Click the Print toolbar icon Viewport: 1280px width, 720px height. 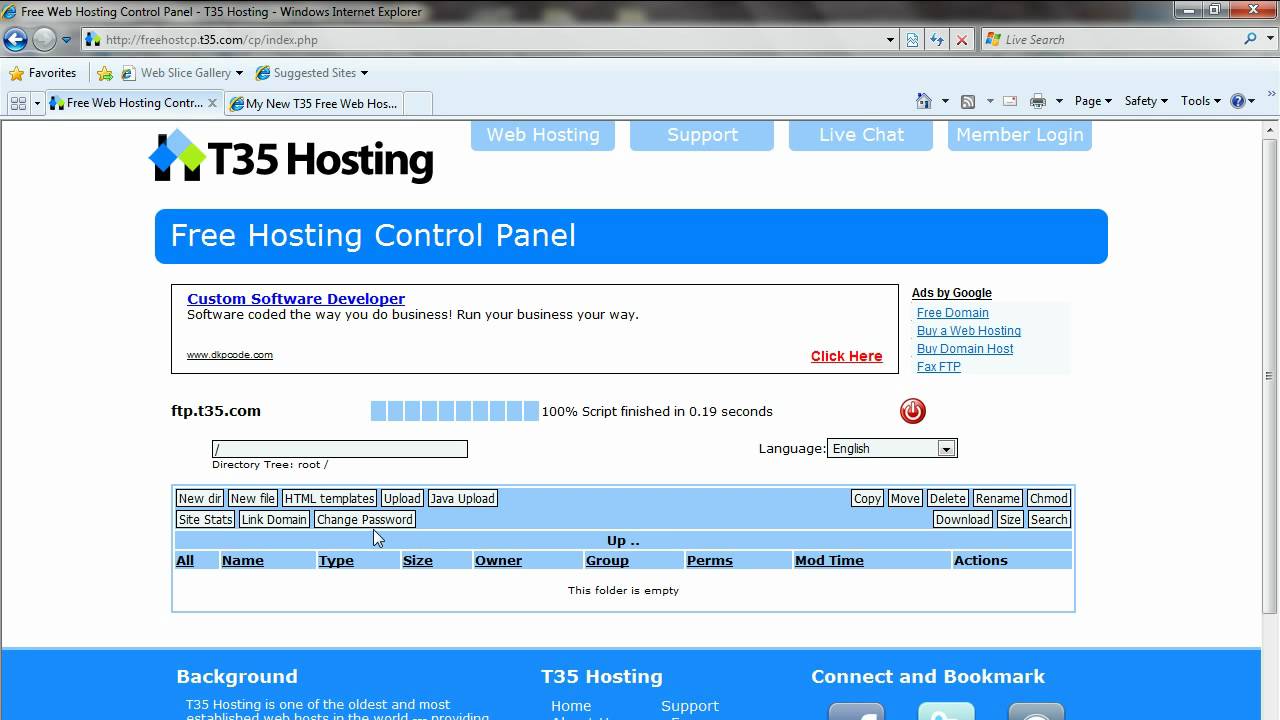point(1038,101)
